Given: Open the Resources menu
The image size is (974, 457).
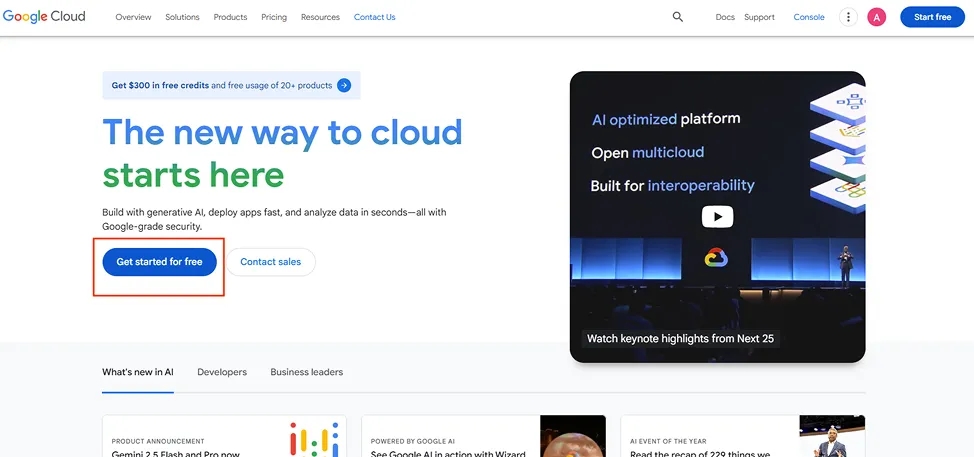Looking at the screenshot, I should tap(321, 17).
